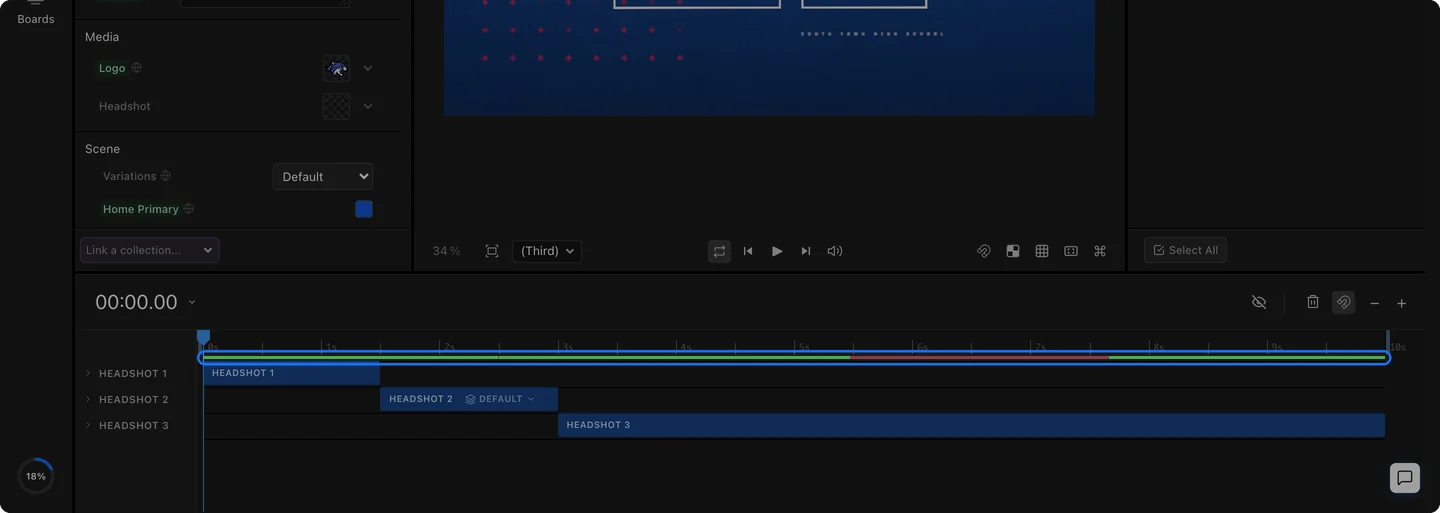
Task: Toggle hidden layers eye-slash icon in timeline
Action: tap(1259, 302)
